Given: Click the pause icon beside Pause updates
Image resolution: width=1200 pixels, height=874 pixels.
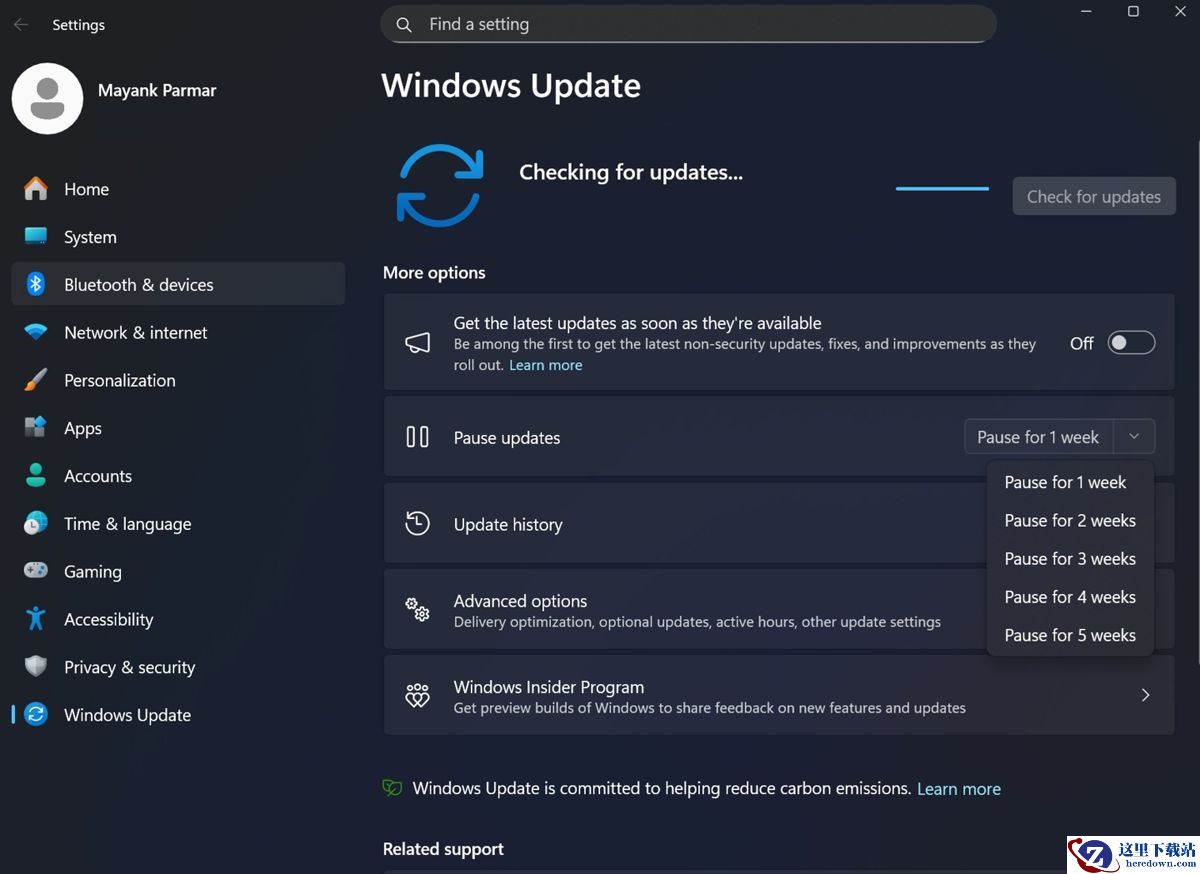Looking at the screenshot, I should coord(418,437).
